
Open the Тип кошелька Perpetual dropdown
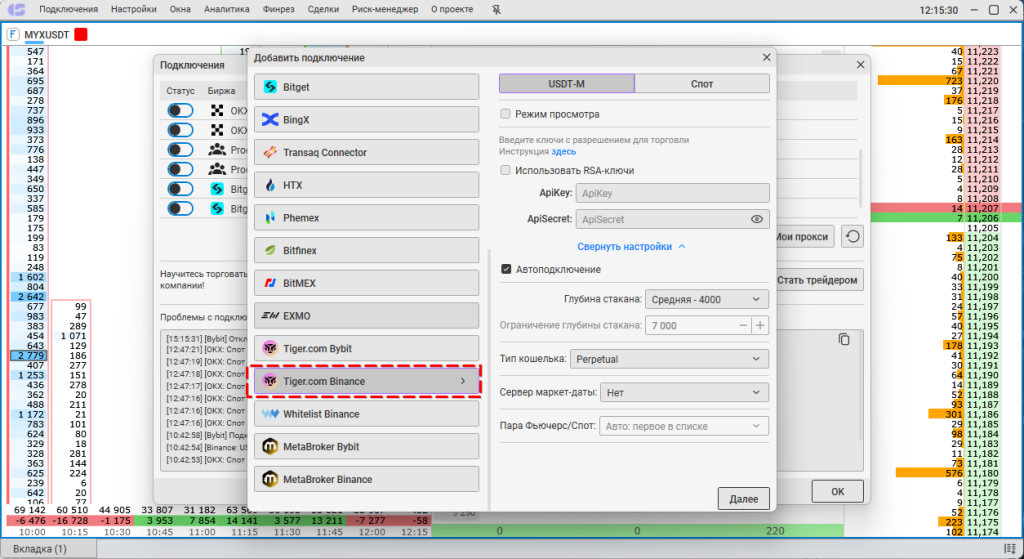pyautogui.click(x=669, y=359)
